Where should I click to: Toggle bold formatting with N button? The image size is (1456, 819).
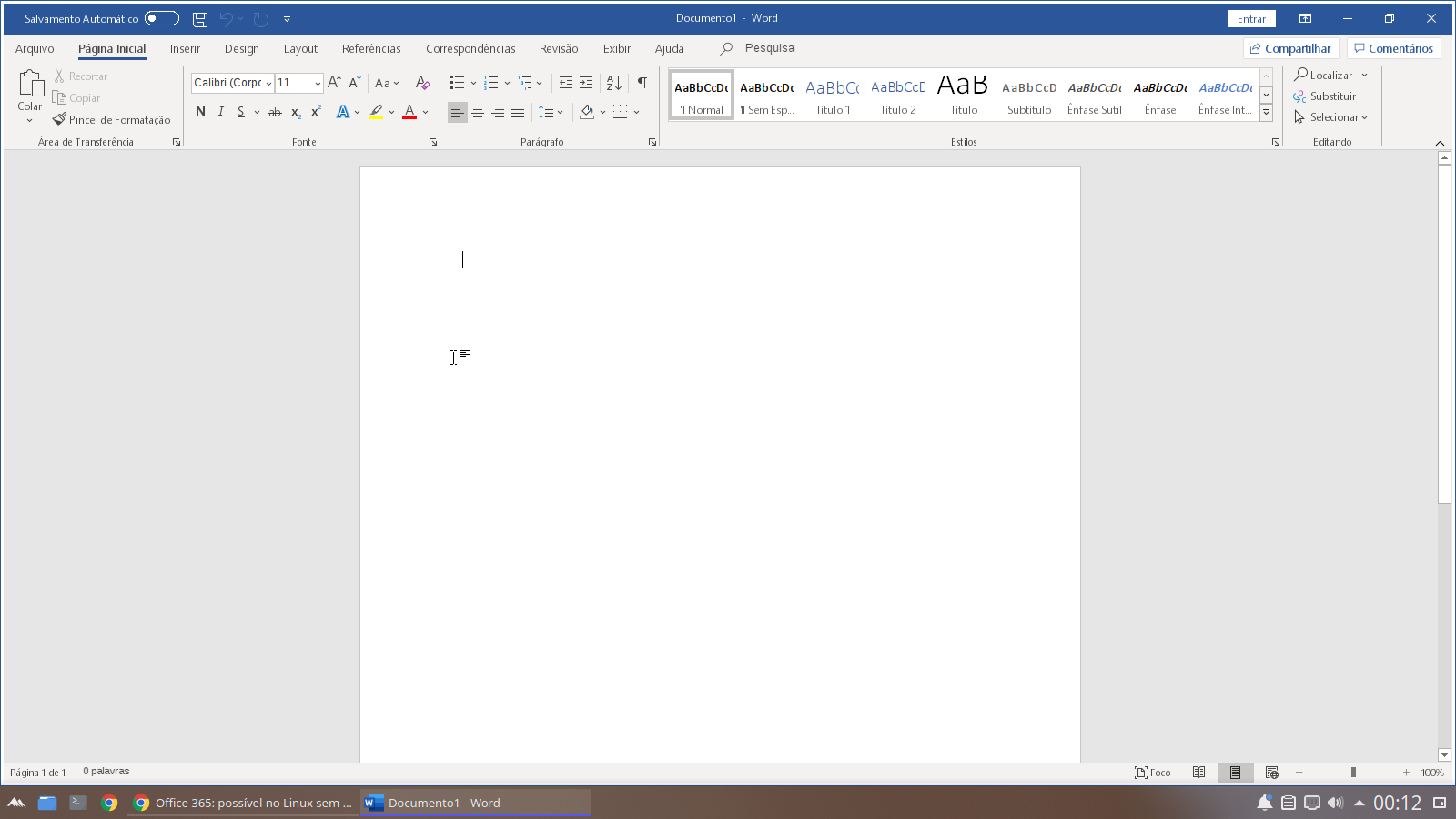200,112
